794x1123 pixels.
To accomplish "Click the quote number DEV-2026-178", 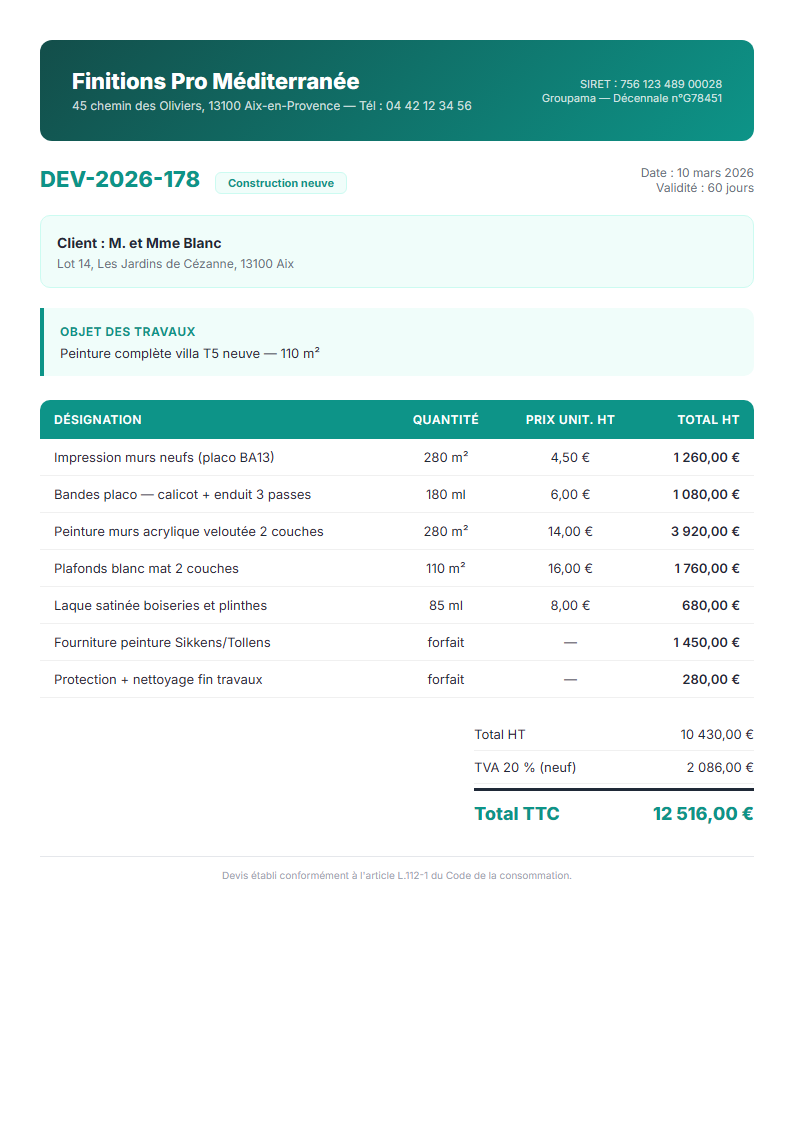I will [x=120, y=180].
